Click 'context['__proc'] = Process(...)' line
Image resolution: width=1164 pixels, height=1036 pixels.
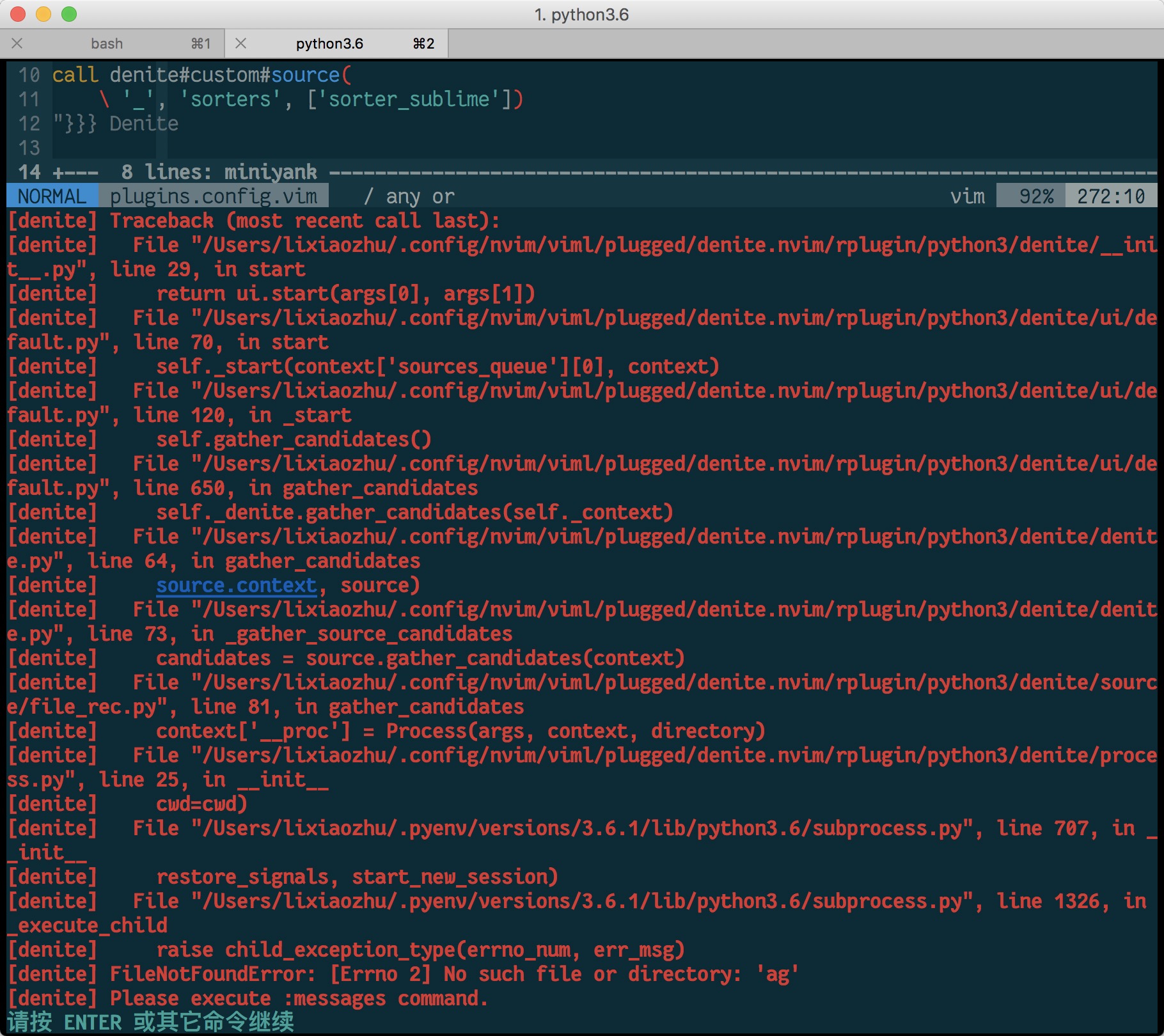(x=461, y=732)
